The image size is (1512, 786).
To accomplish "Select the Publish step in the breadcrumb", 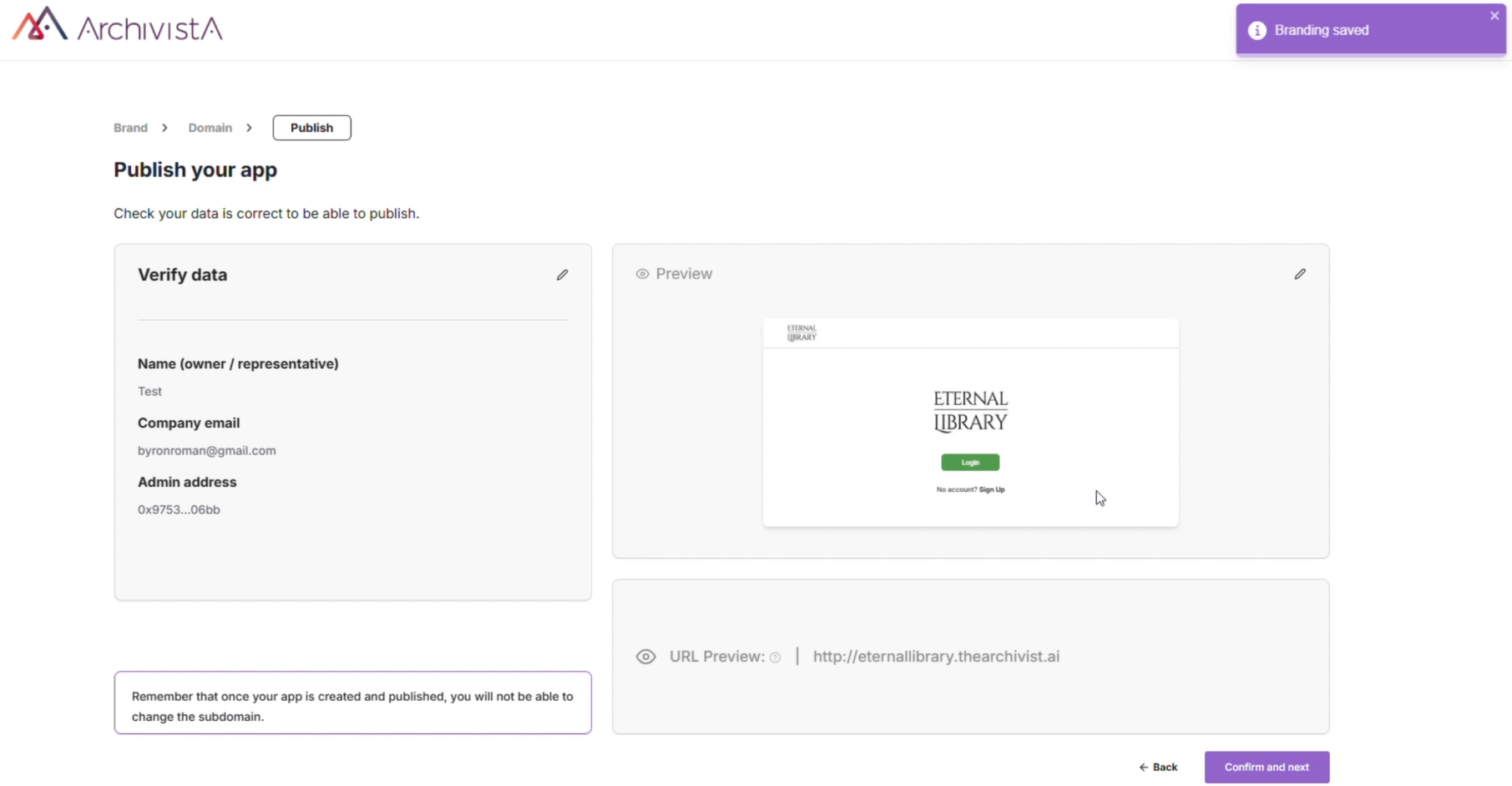I will click(311, 128).
